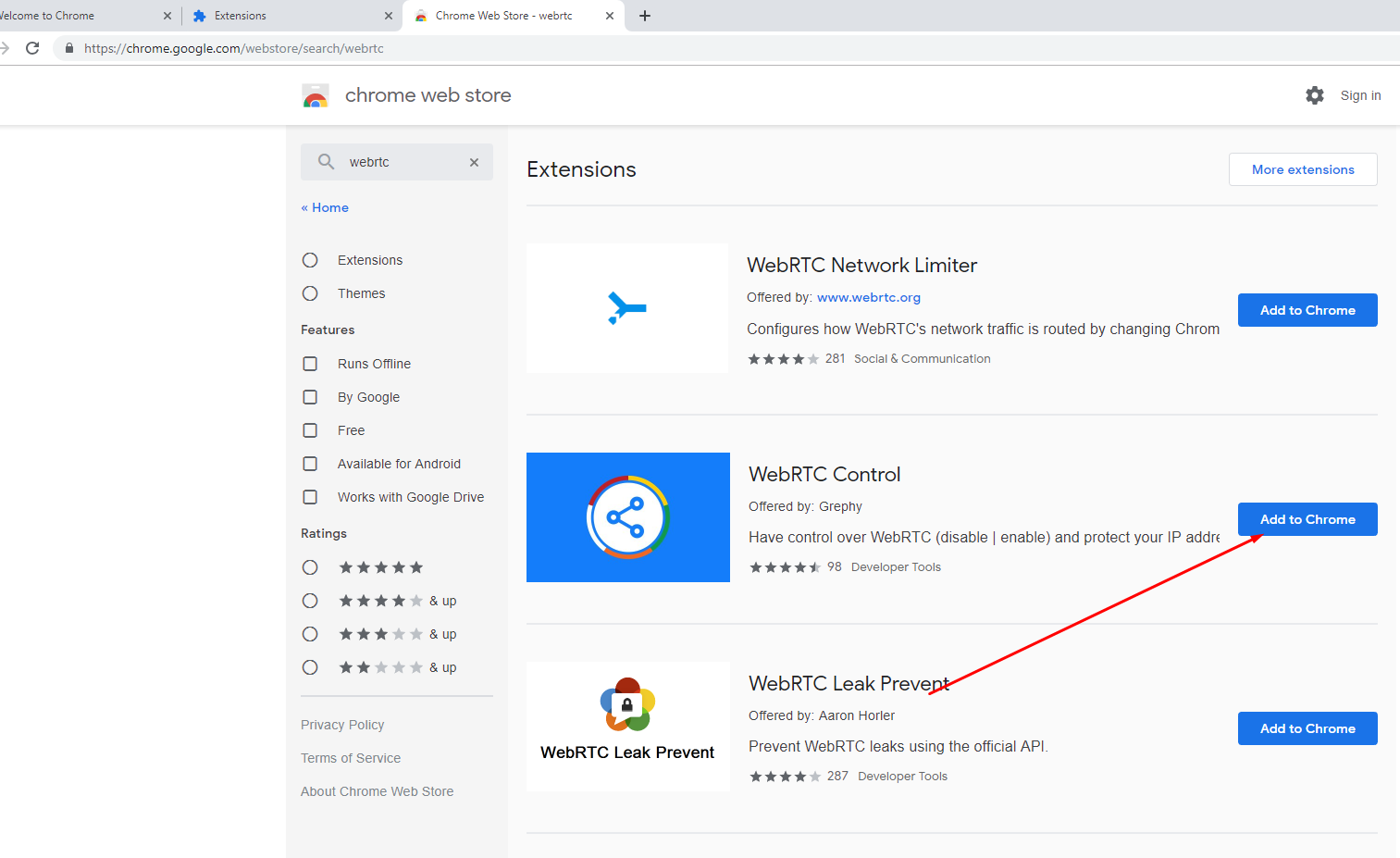
Task: Open About Chrome Web Store link
Action: pos(377,791)
